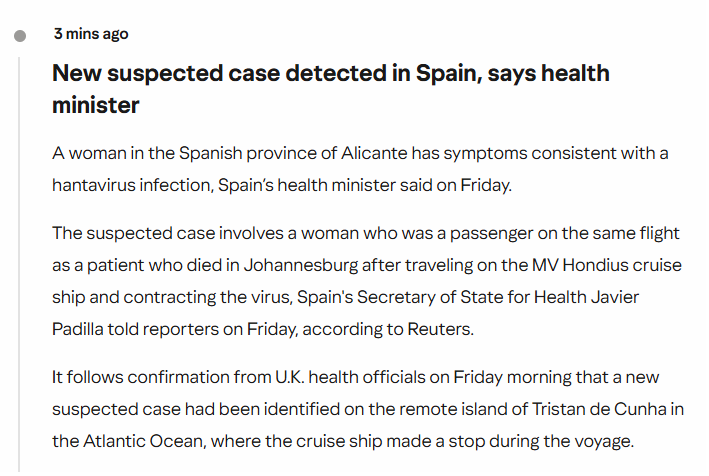The height and width of the screenshot is (476, 709).
Task: Open the 'New suspected case detected in Spain' headline
Action: tap(331, 89)
